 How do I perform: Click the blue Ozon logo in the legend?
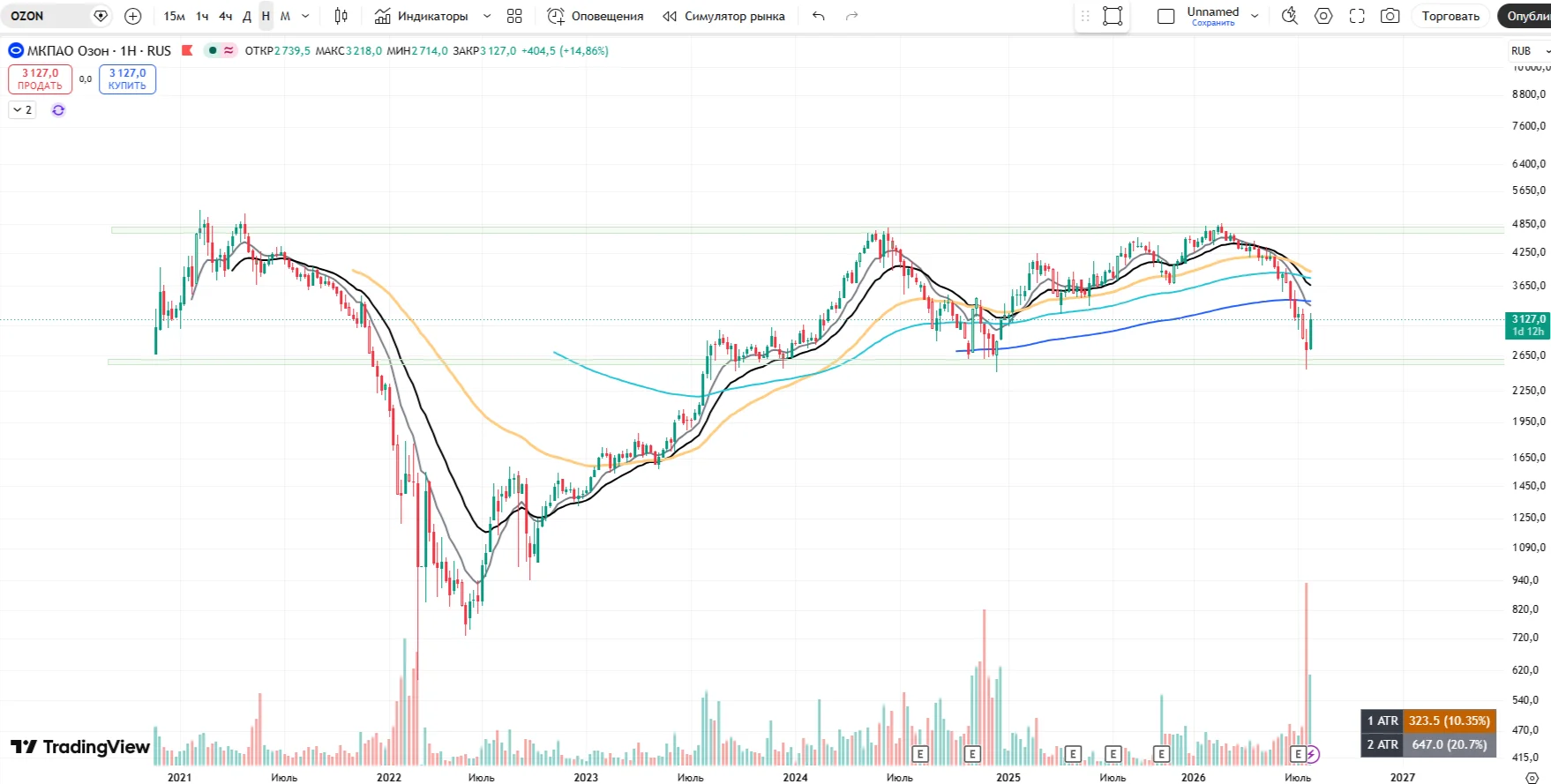point(16,51)
